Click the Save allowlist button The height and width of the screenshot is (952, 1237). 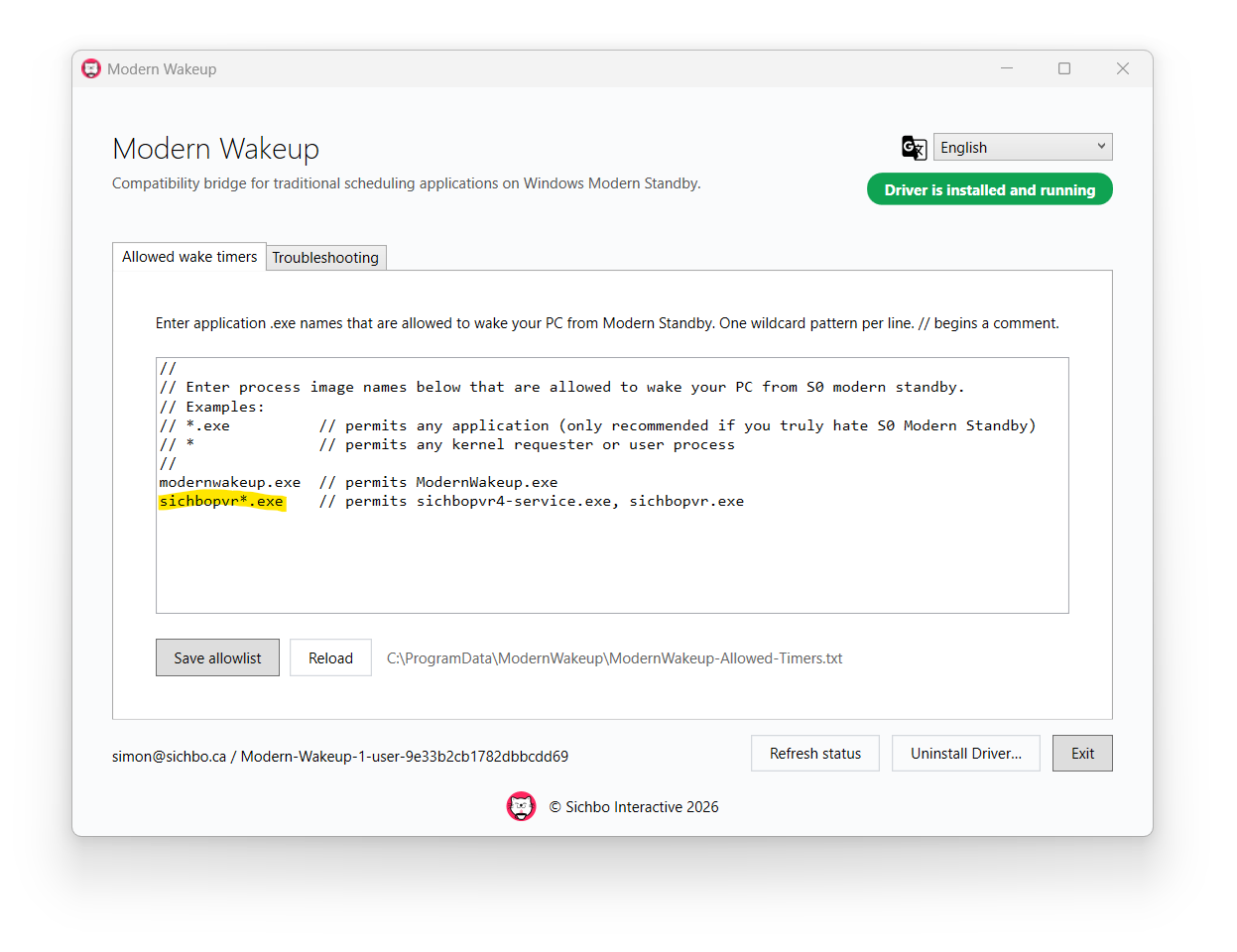(x=217, y=657)
